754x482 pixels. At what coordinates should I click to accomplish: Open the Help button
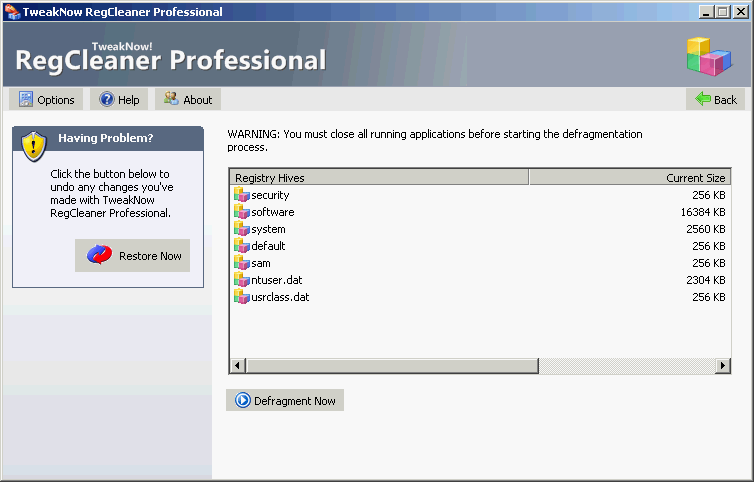(x=119, y=100)
